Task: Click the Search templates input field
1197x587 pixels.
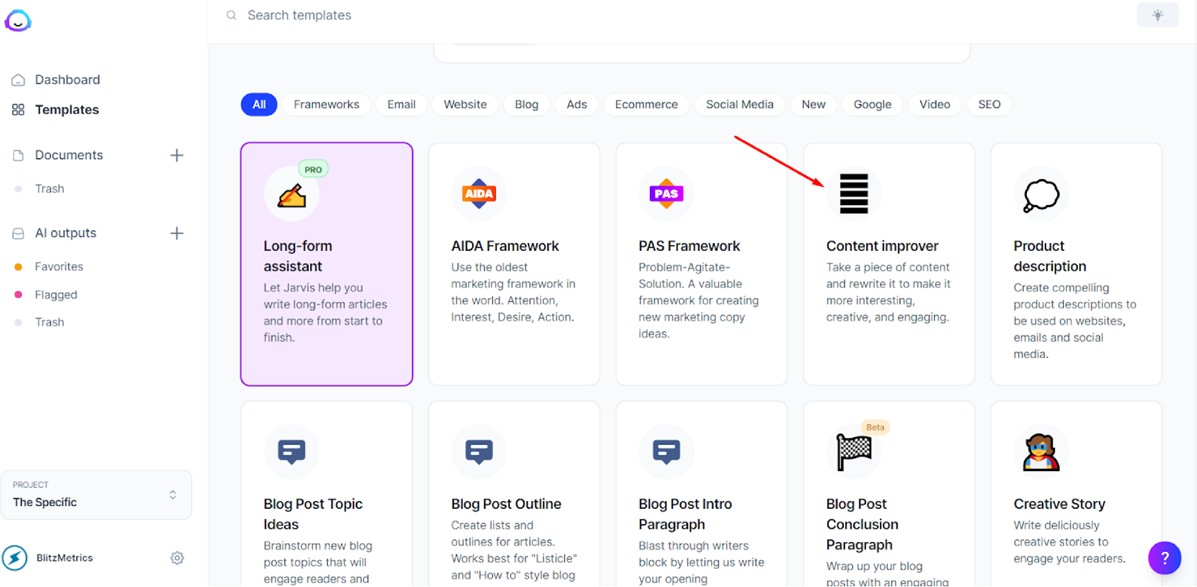Action: (600, 15)
